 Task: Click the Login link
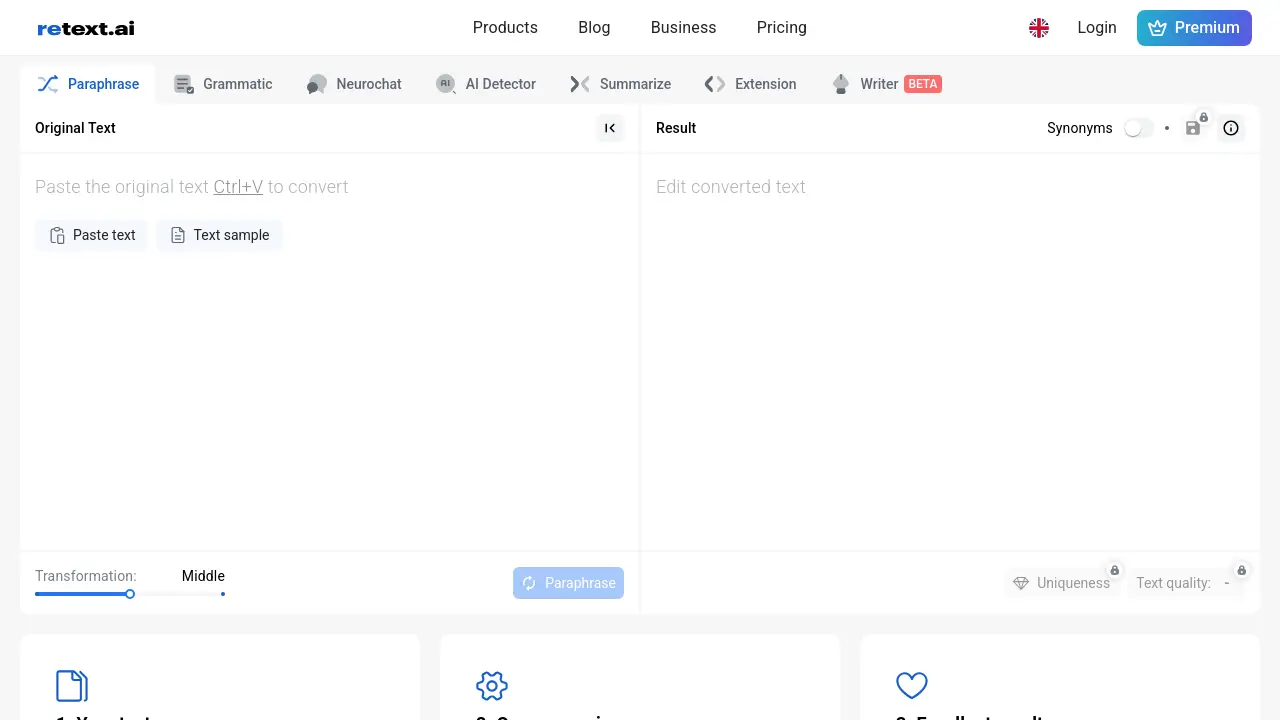point(1097,28)
